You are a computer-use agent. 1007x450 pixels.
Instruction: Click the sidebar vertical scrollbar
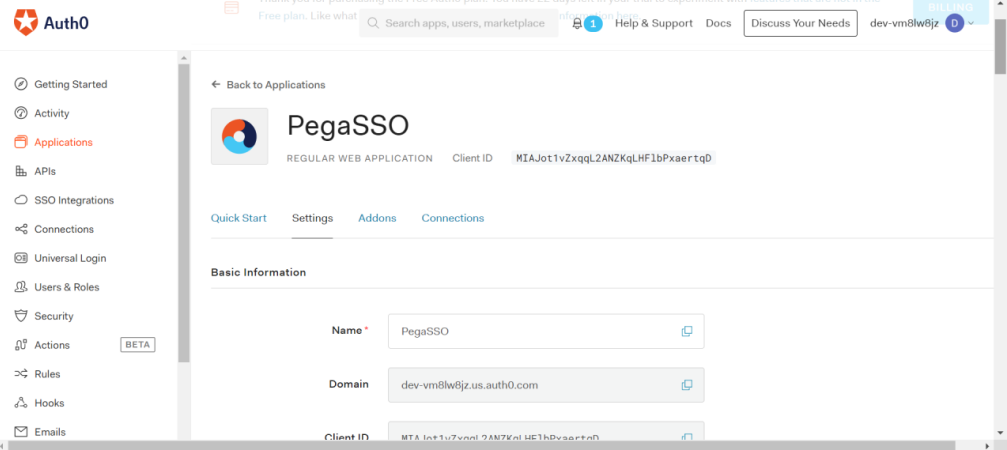click(x=184, y=212)
